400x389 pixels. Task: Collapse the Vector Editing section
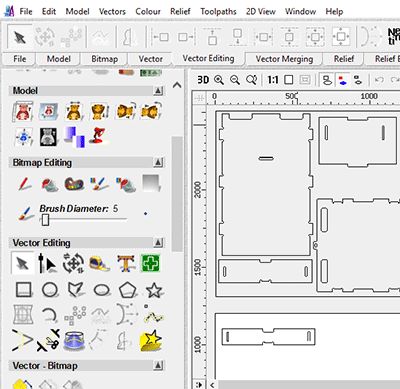click(x=158, y=243)
